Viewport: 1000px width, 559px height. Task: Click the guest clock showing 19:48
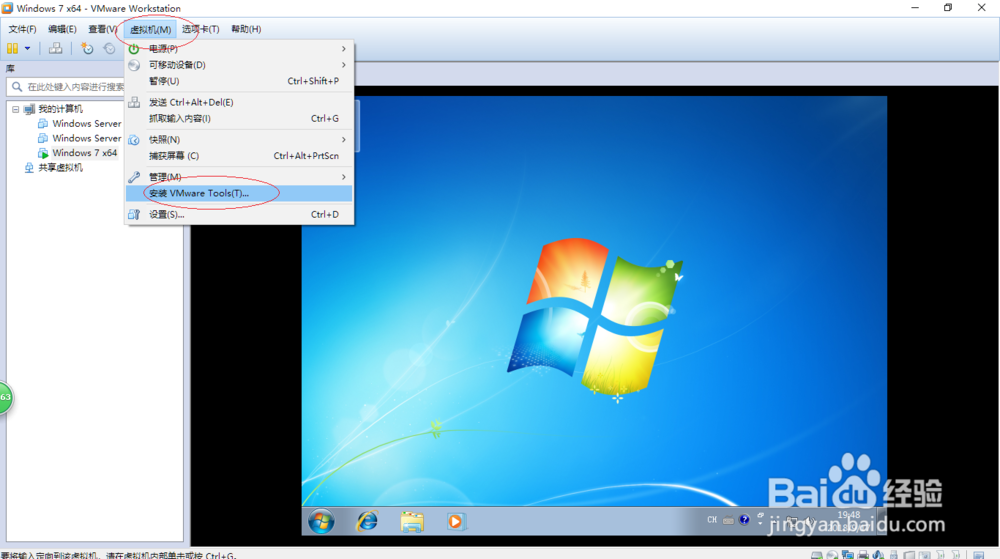(848, 515)
